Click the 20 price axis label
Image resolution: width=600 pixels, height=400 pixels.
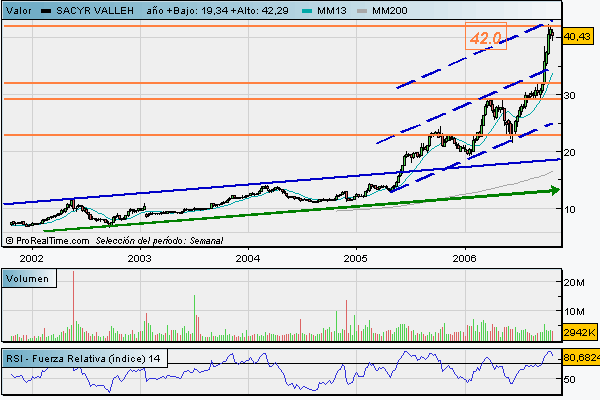tap(570, 152)
